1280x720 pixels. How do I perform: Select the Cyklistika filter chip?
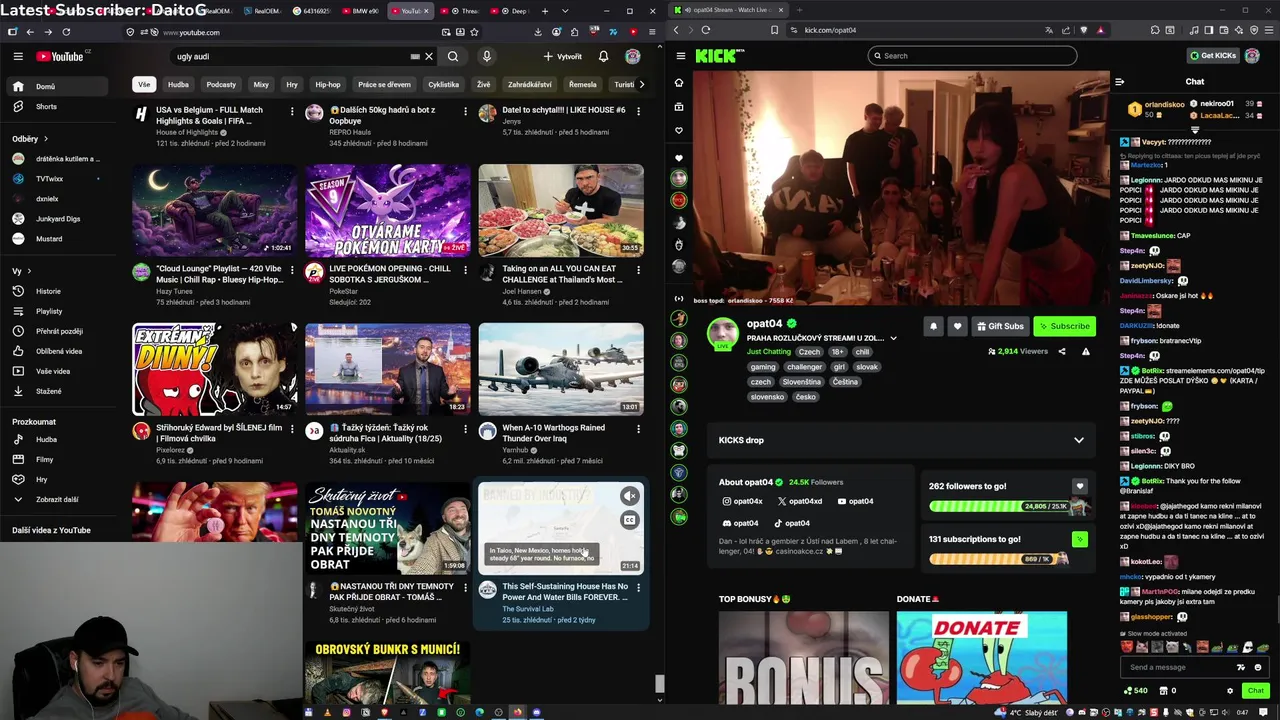click(x=443, y=84)
